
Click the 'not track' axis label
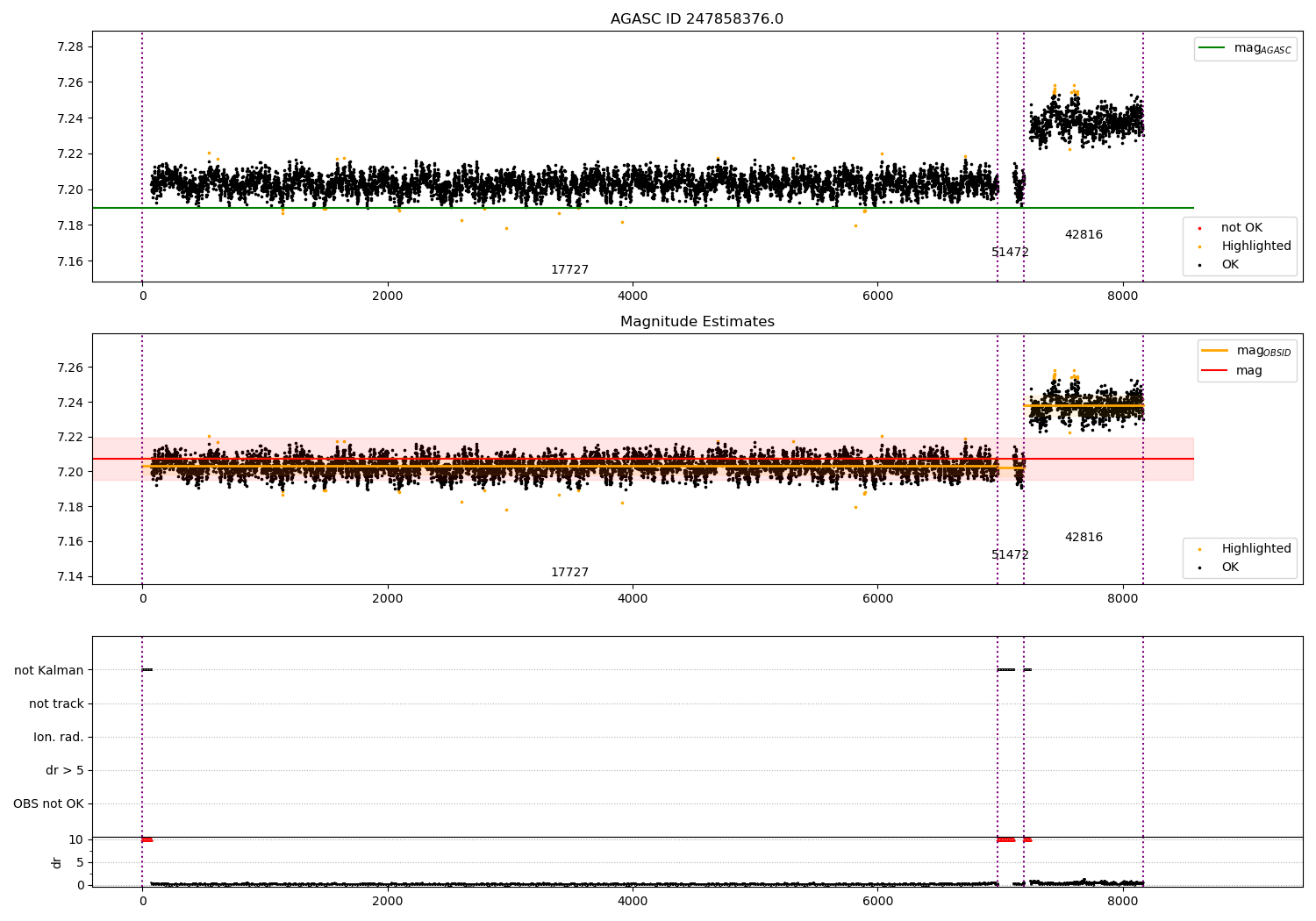(x=56, y=703)
